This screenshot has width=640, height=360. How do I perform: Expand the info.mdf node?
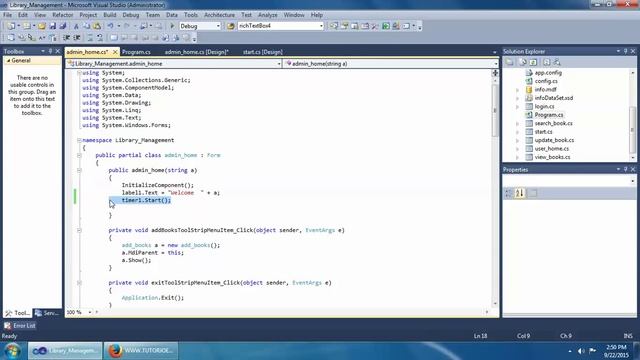pos(518,90)
